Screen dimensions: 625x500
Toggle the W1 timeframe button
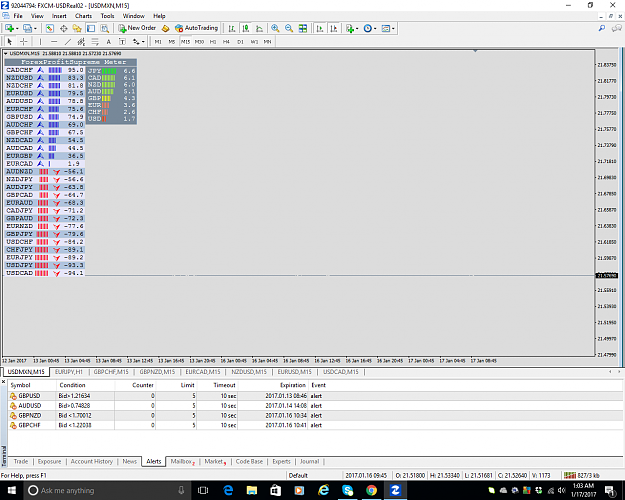point(254,41)
